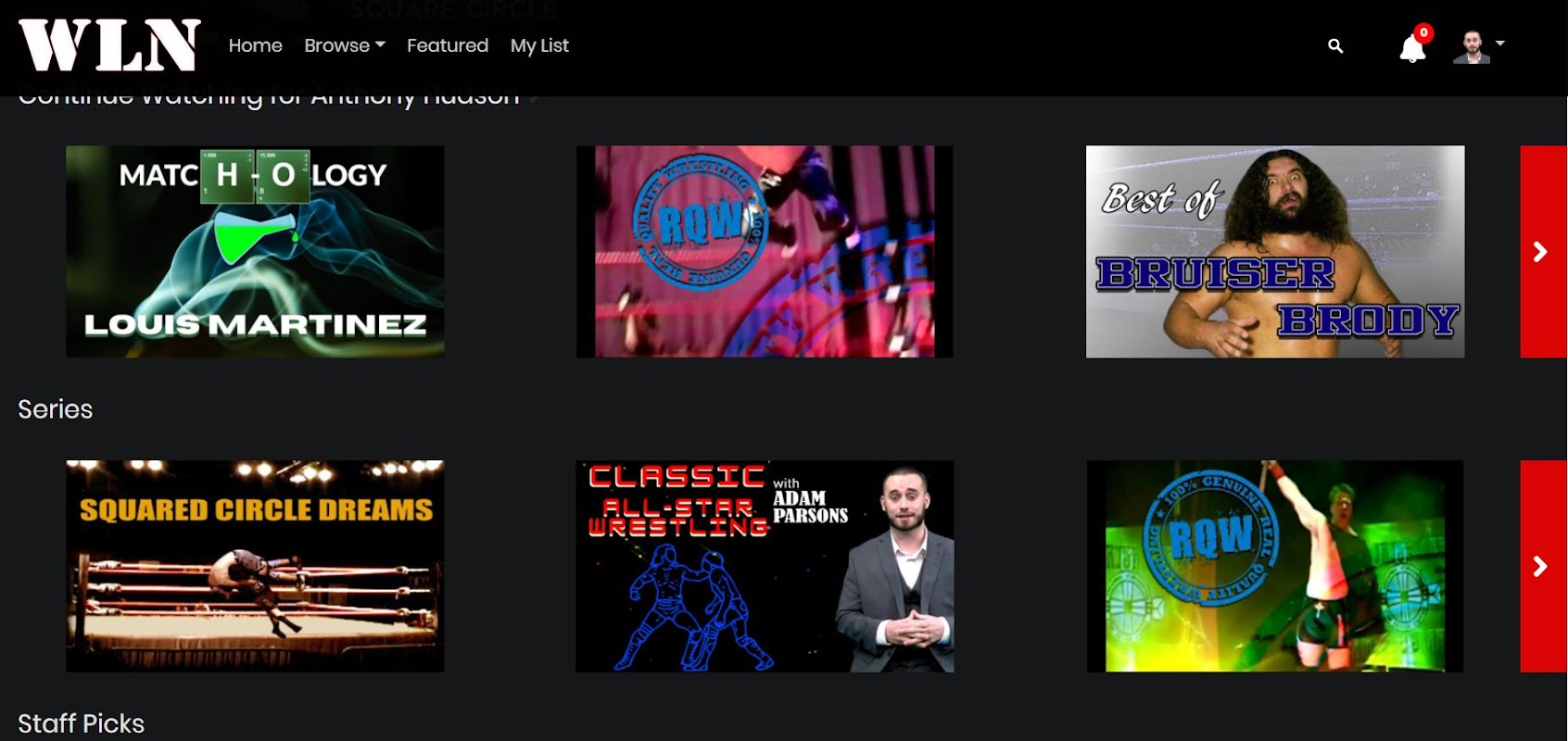Expand the Browse dropdown menu

pyautogui.click(x=345, y=45)
